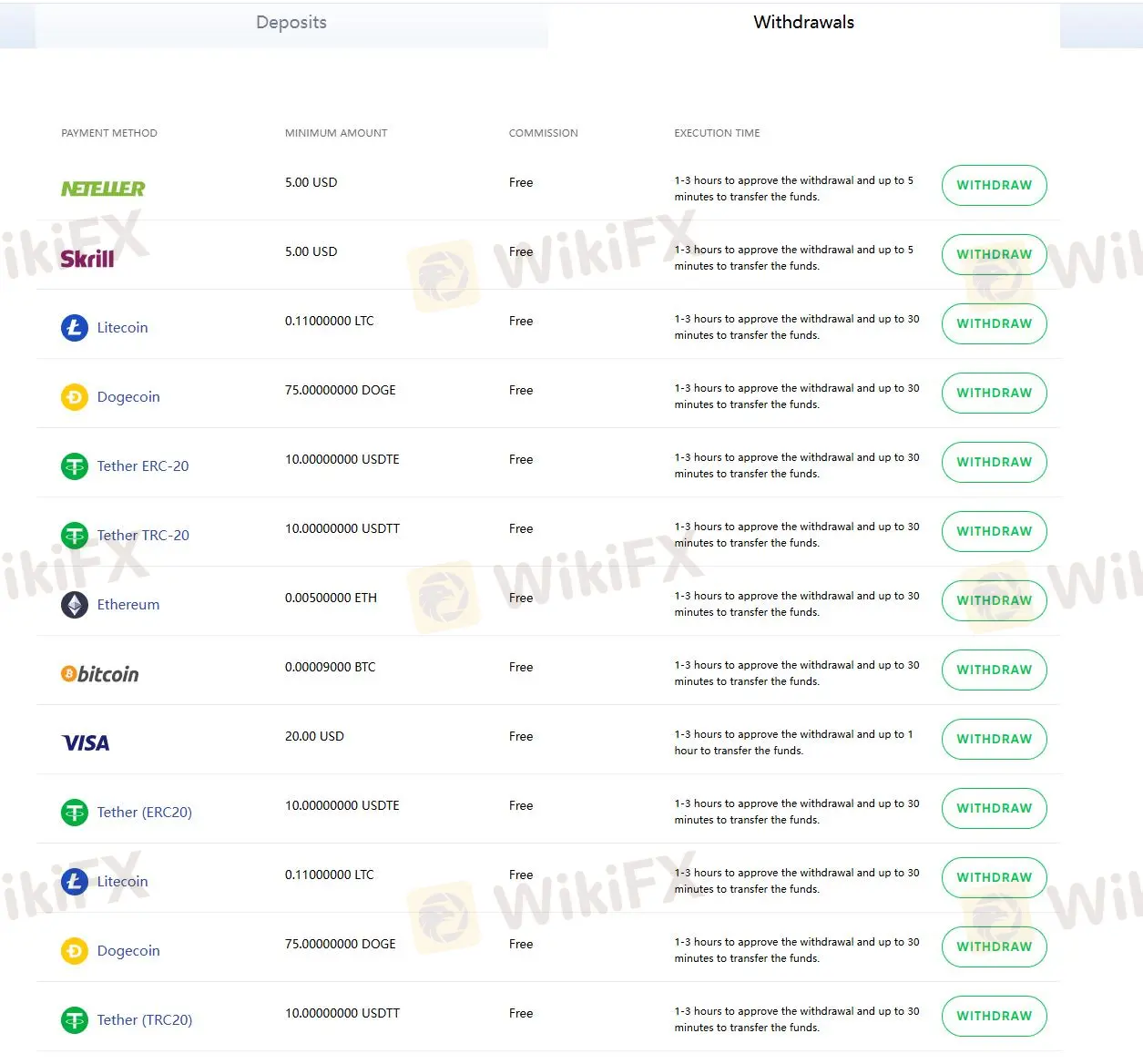1143x1064 pixels.
Task: Click WITHDRAW for Tether ERC-20
Action: (x=994, y=462)
